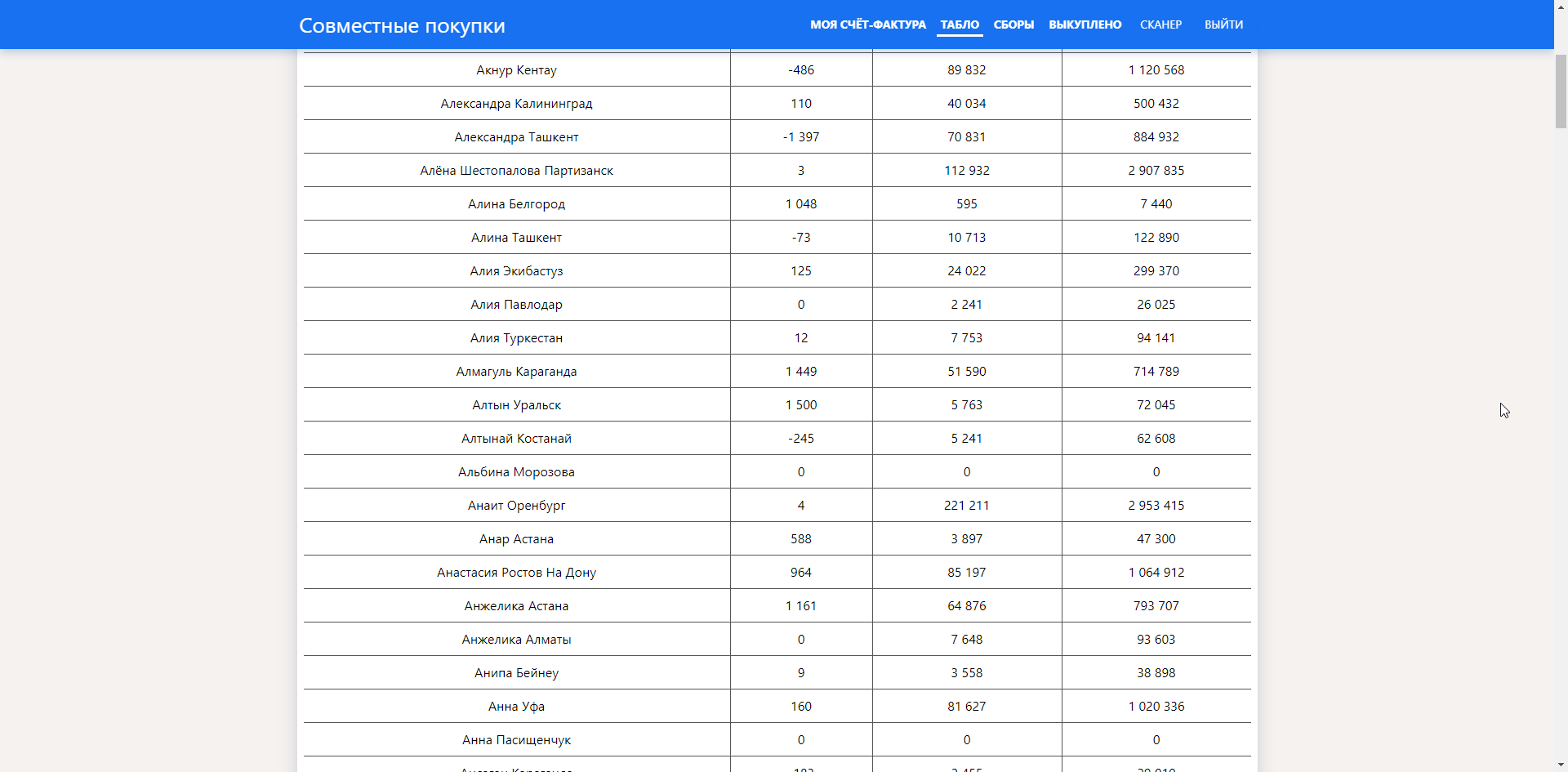Select the ТАБЛО tab
The width and height of the screenshot is (1568, 772).
[x=960, y=25]
